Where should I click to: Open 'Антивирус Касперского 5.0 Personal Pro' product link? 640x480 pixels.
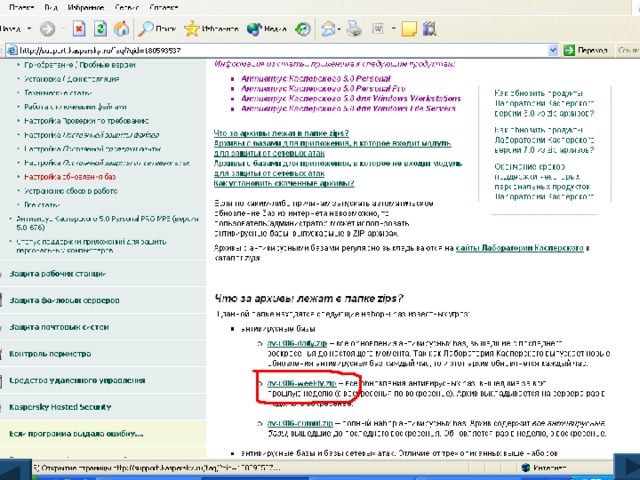click(x=301, y=87)
